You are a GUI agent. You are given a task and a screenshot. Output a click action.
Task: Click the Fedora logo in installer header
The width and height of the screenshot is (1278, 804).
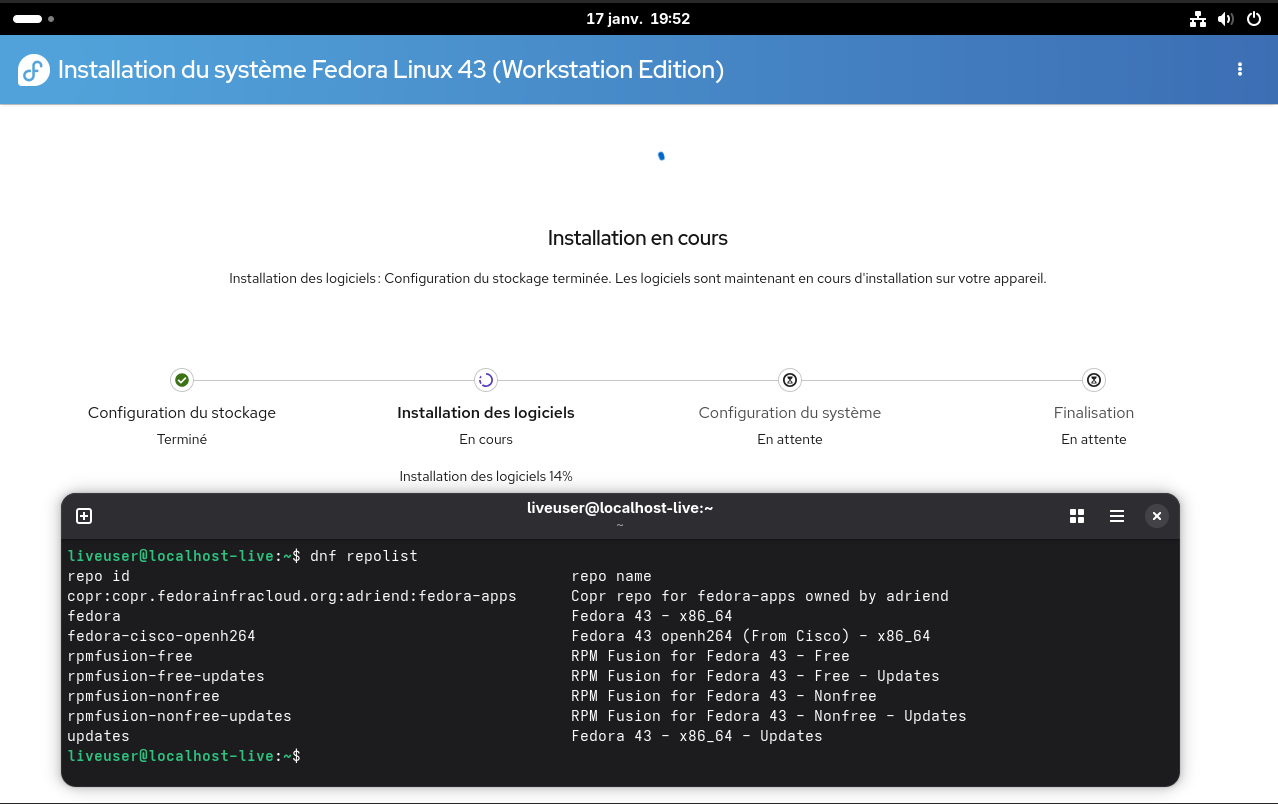point(34,70)
